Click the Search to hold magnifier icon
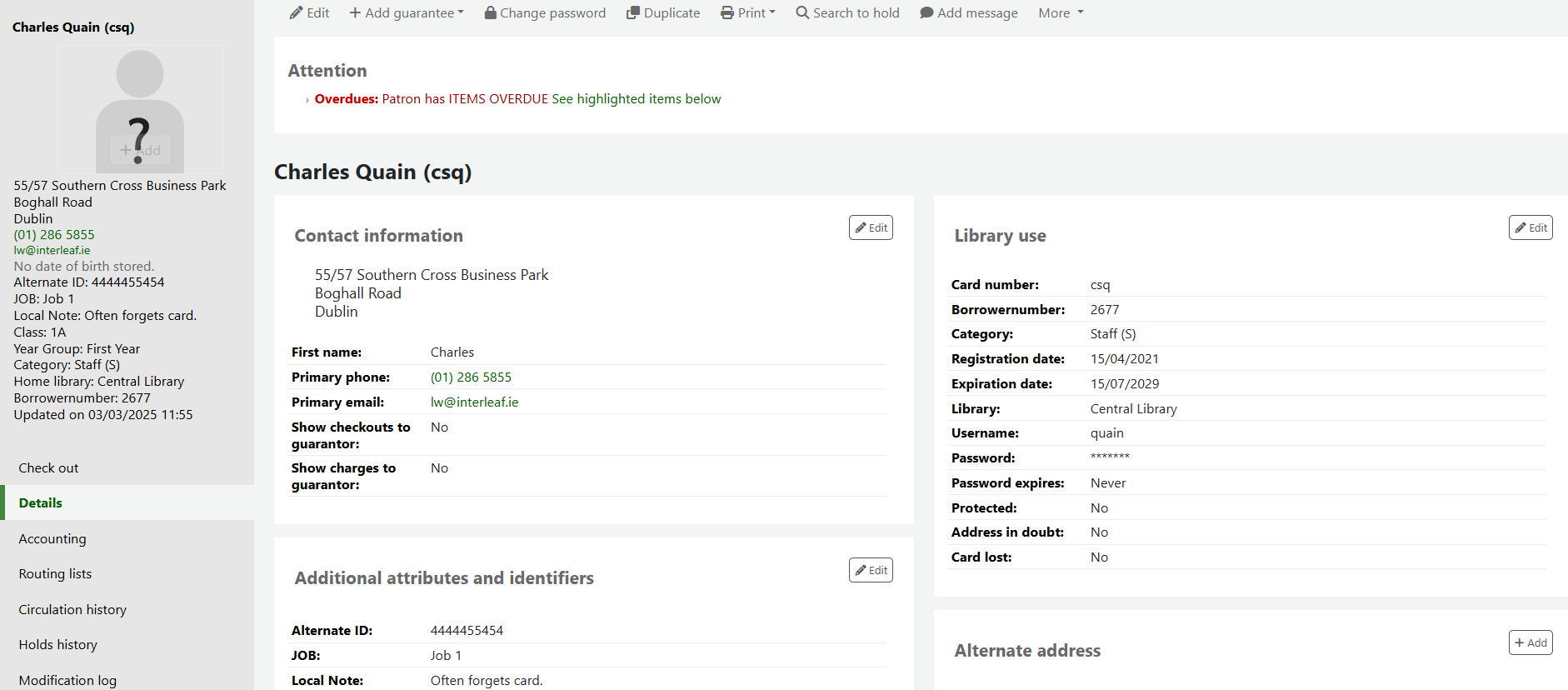1568x690 pixels. (x=802, y=13)
